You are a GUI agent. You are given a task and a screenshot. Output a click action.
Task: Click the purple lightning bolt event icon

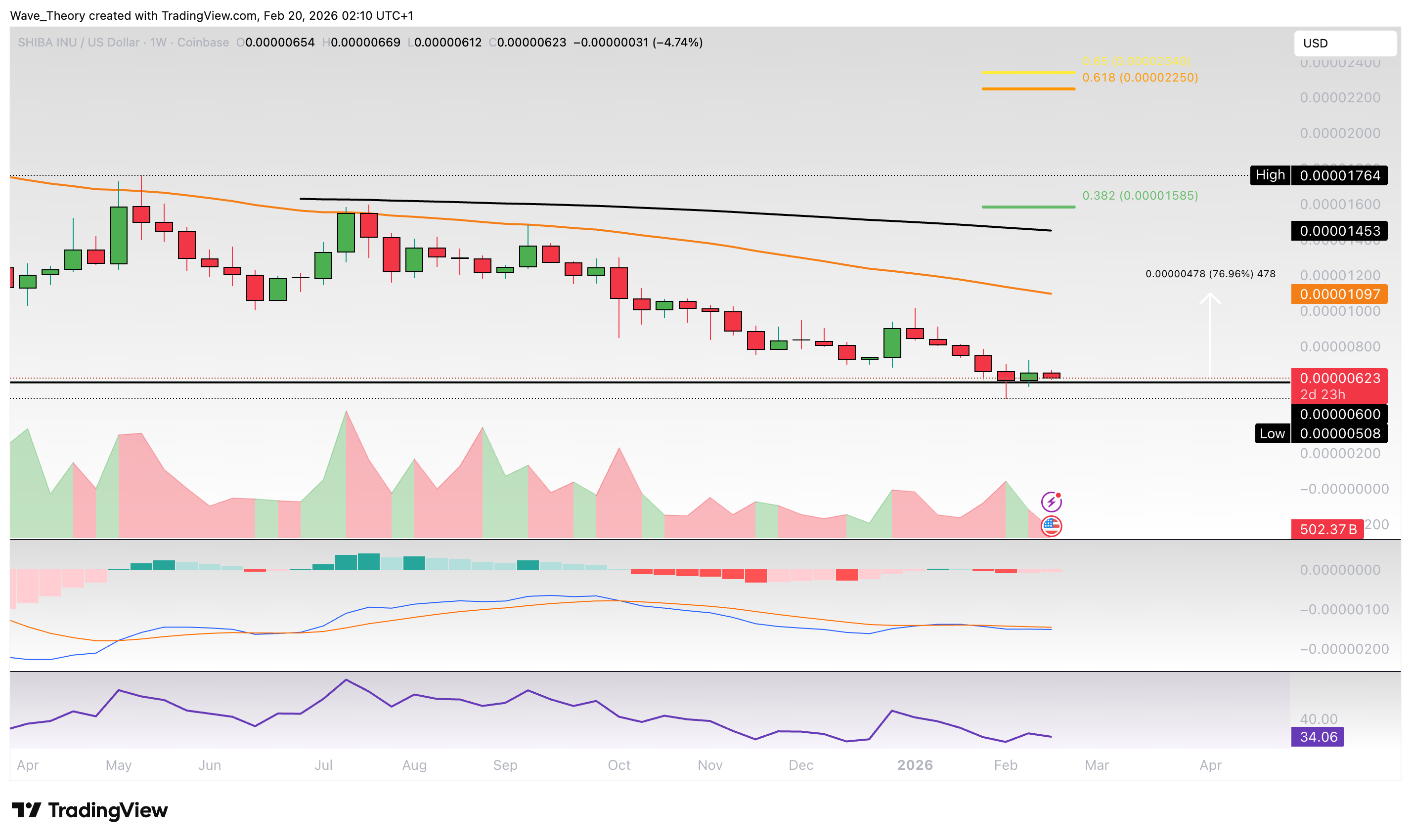(x=1051, y=502)
